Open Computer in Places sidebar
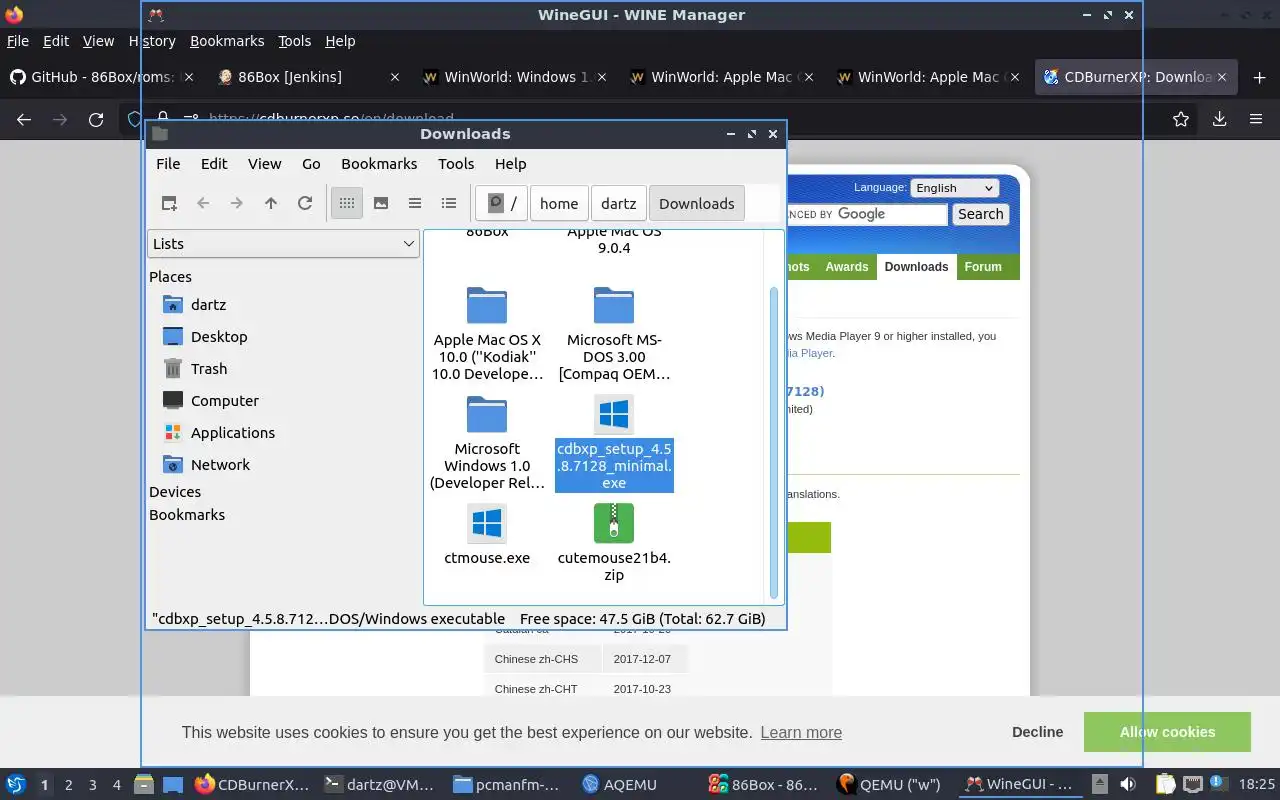Screen dimensions: 1280x800 (x=225, y=400)
